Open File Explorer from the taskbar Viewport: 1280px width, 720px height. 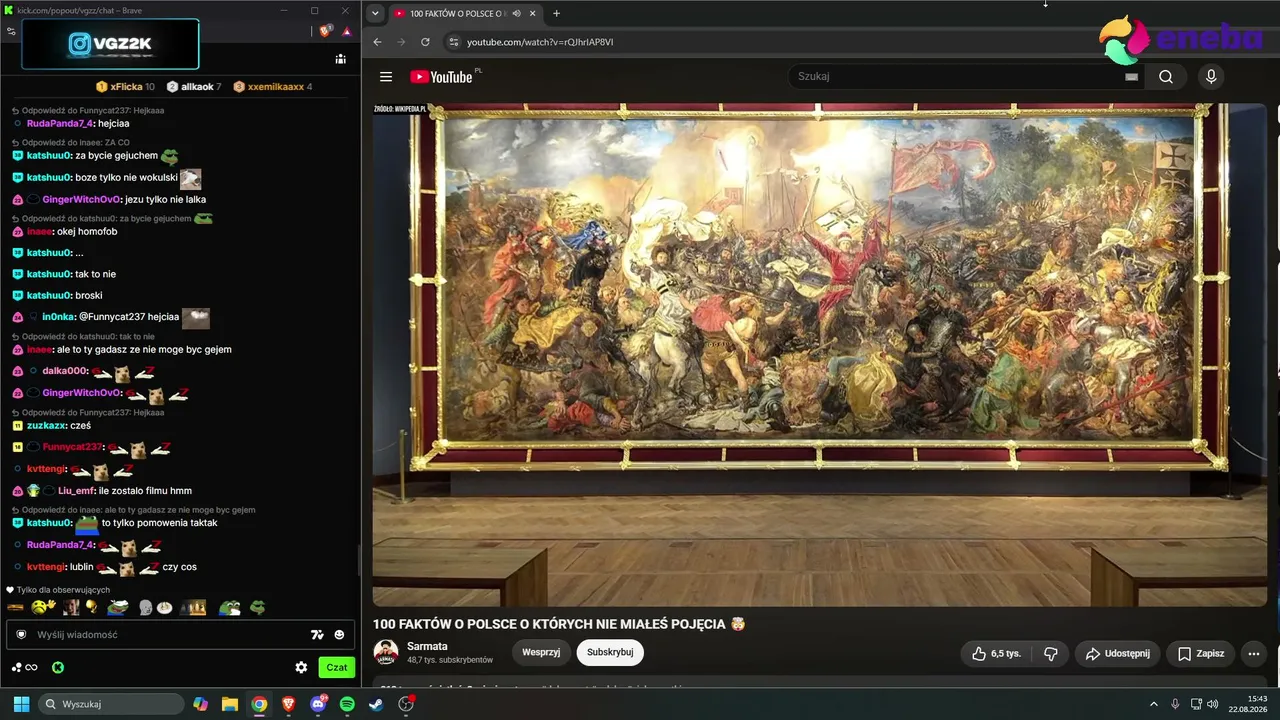pyautogui.click(x=229, y=704)
